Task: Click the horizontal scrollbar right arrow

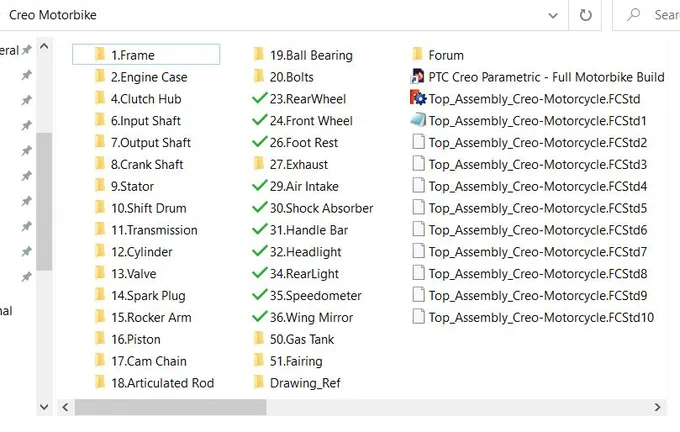Action: pos(657,407)
